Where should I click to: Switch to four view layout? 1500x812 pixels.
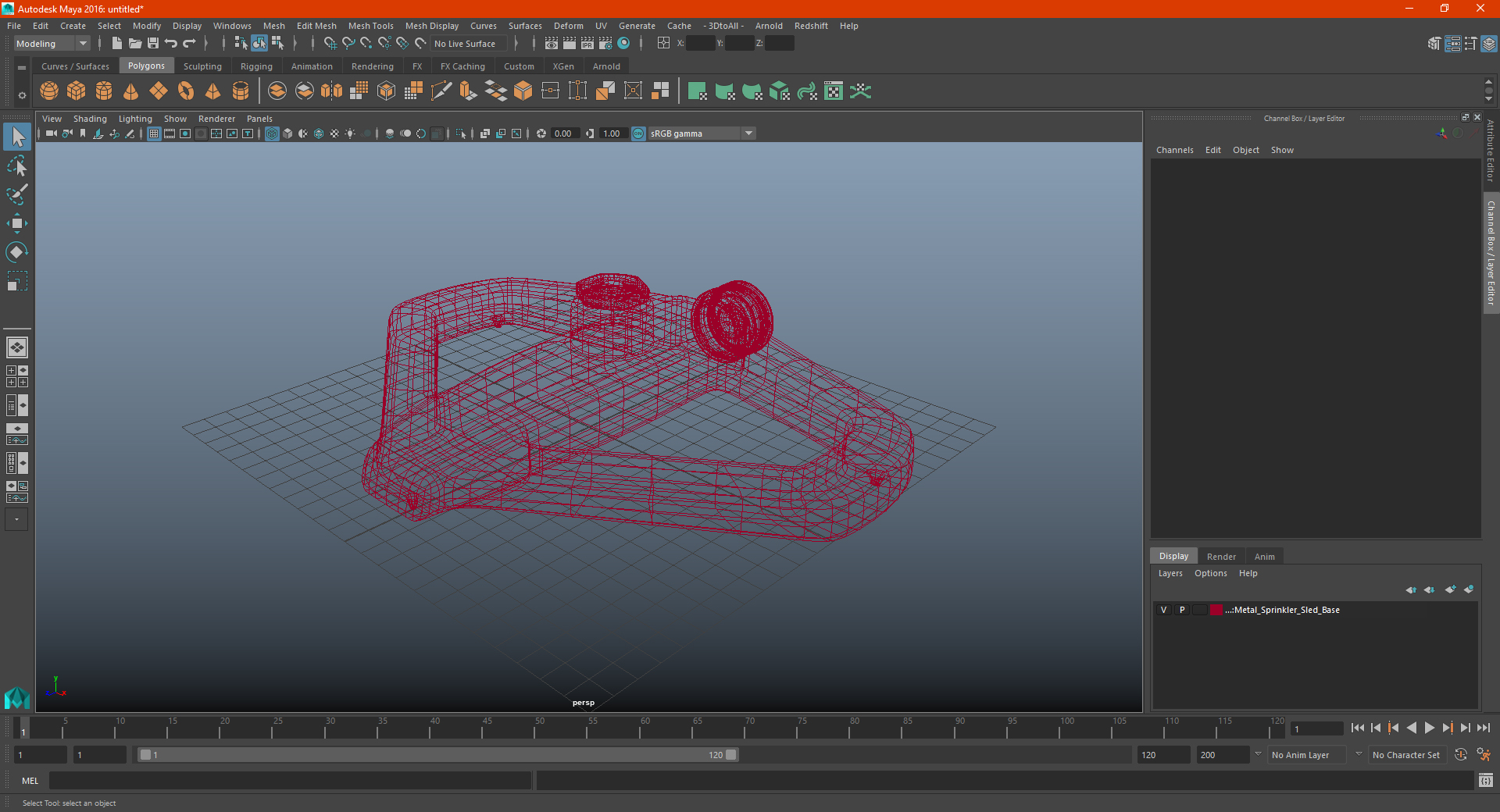16,376
